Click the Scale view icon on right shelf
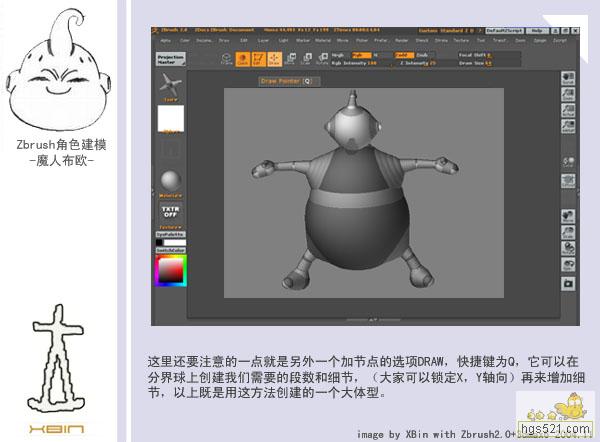 pyautogui.click(x=568, y=232)
